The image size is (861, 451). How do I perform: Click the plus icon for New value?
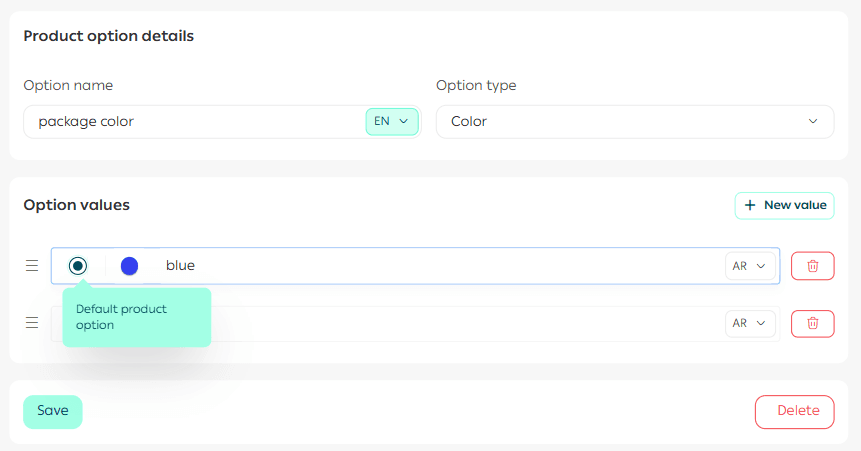click(750, 205)
